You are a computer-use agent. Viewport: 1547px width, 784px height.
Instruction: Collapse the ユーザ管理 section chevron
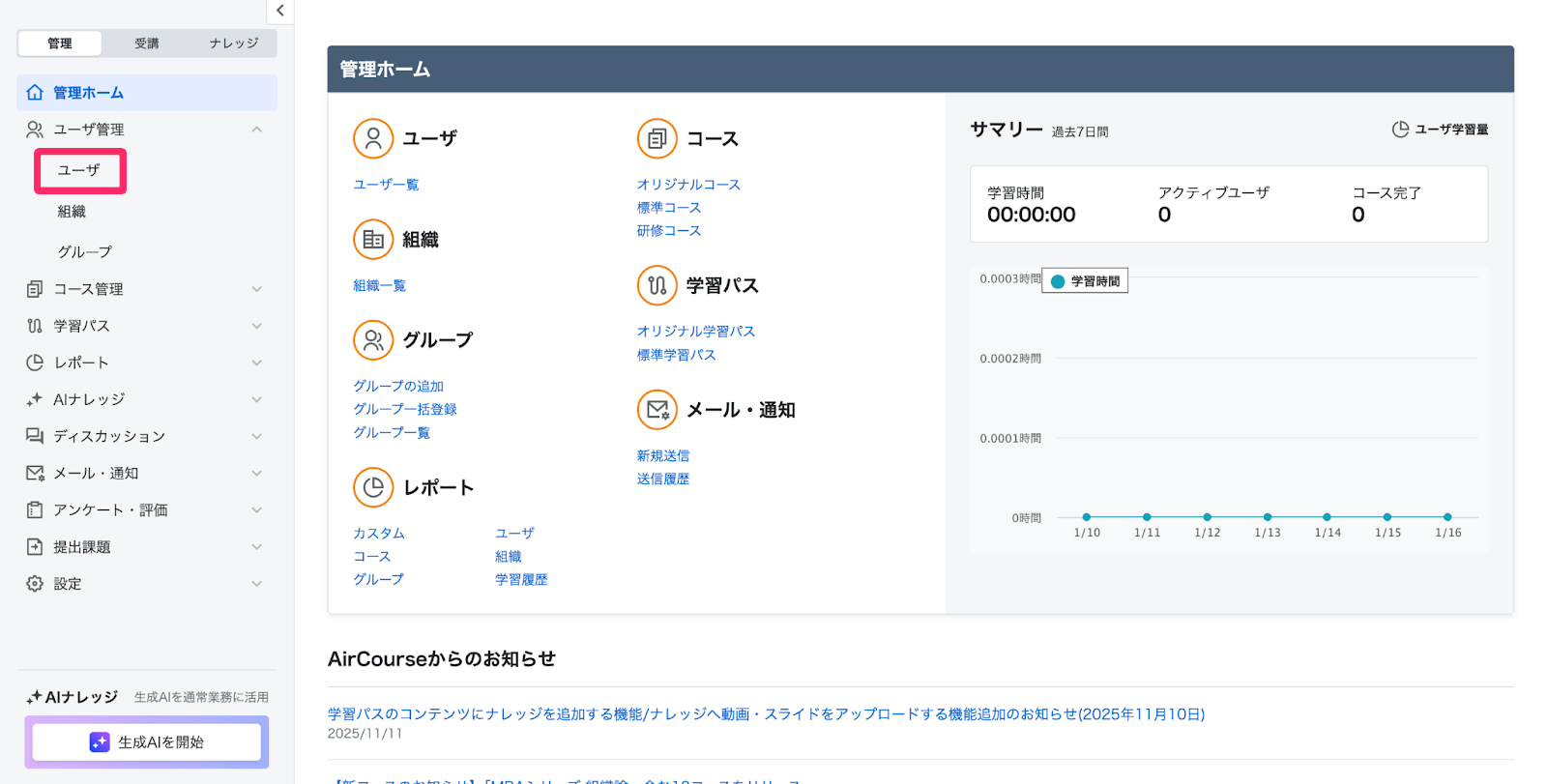click(256, 130)
